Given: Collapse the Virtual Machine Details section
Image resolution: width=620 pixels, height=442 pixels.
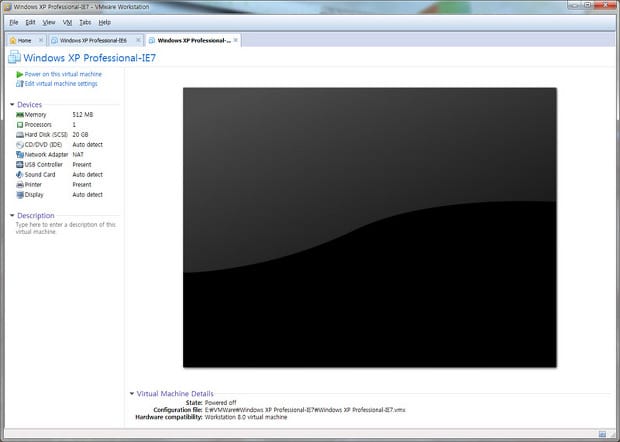Looking at the screenshot, I should pyautogui.click(x=132, y=394).
